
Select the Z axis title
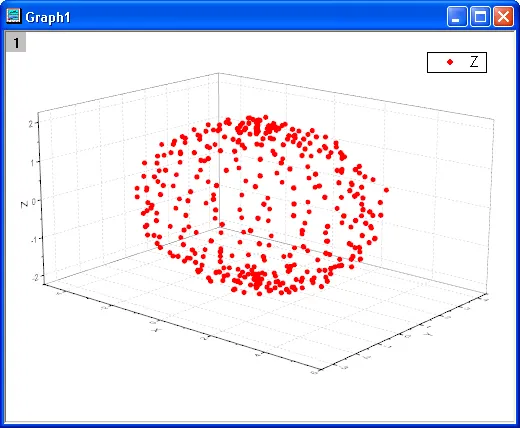click(24, 205)
